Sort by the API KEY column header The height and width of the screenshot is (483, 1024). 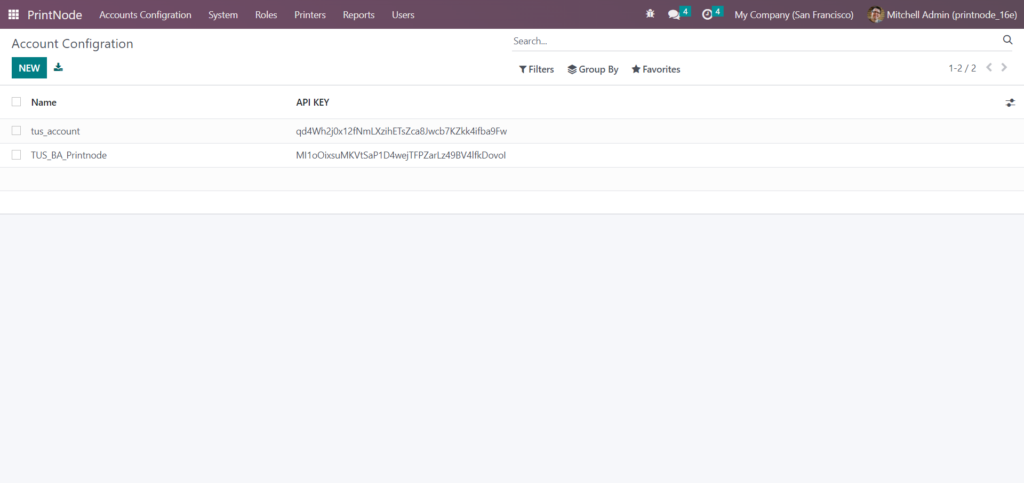(312, 102)
